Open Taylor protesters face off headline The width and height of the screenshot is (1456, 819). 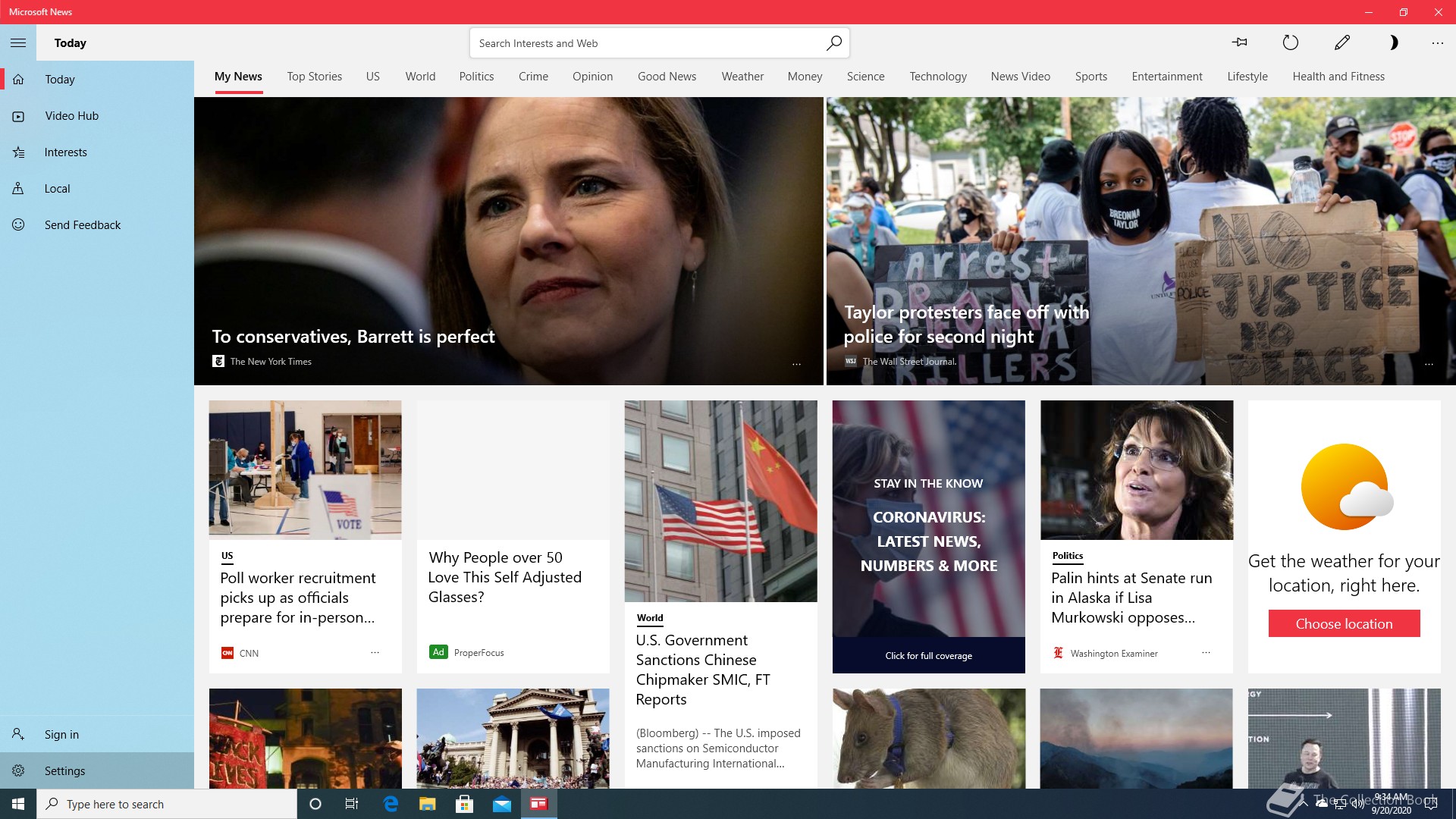[x=966, y=325]
